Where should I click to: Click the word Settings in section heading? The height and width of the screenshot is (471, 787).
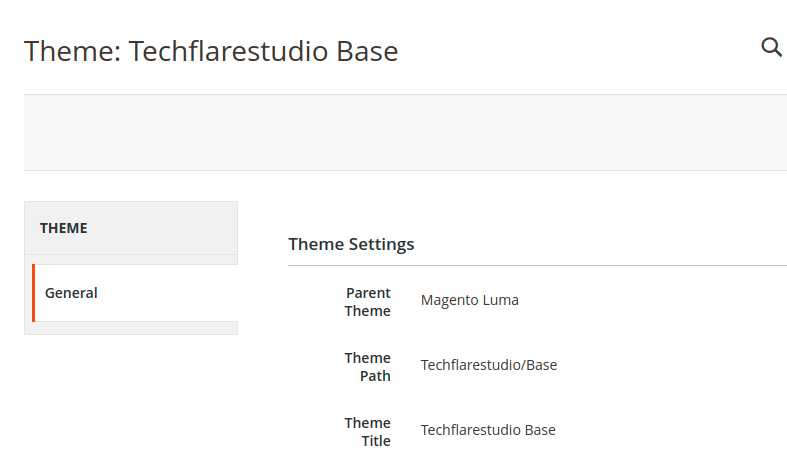coord(381,244)
